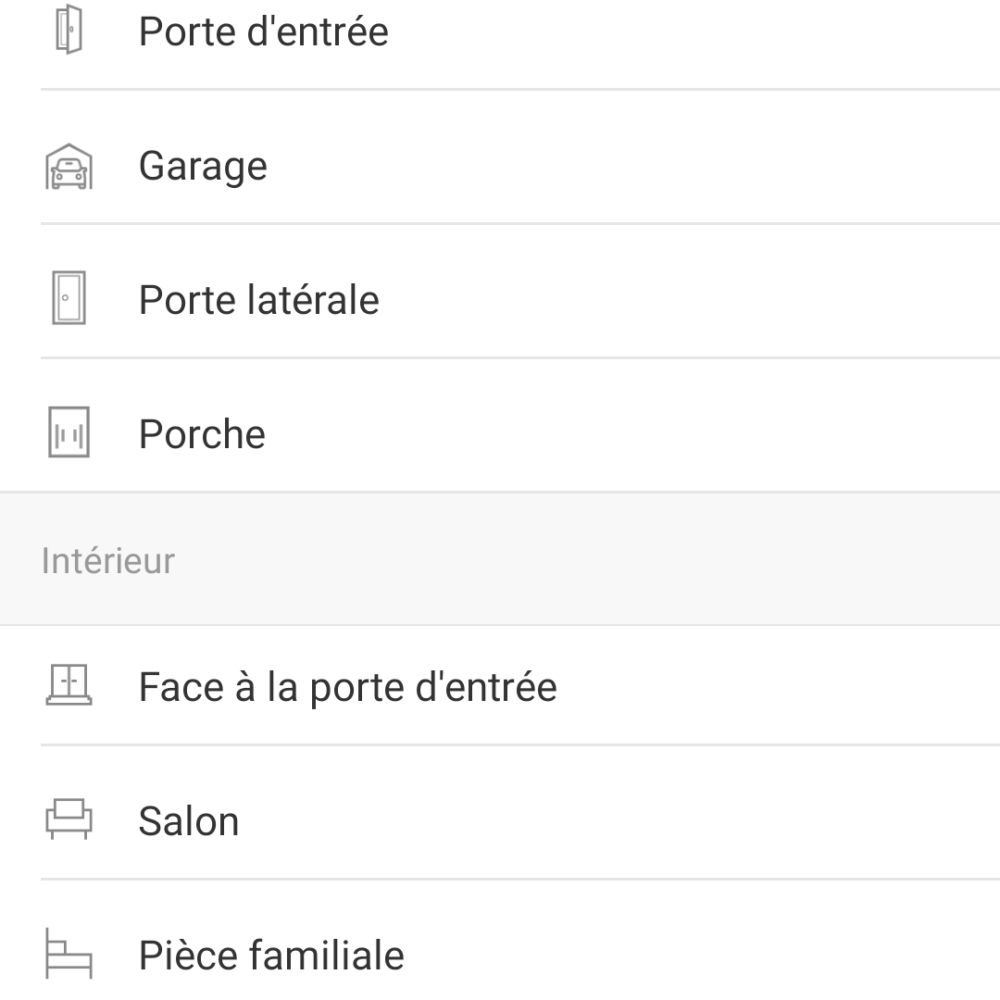Choose the Garage text label
The width and height of the screenshot is (1000, 1000).
203,166
